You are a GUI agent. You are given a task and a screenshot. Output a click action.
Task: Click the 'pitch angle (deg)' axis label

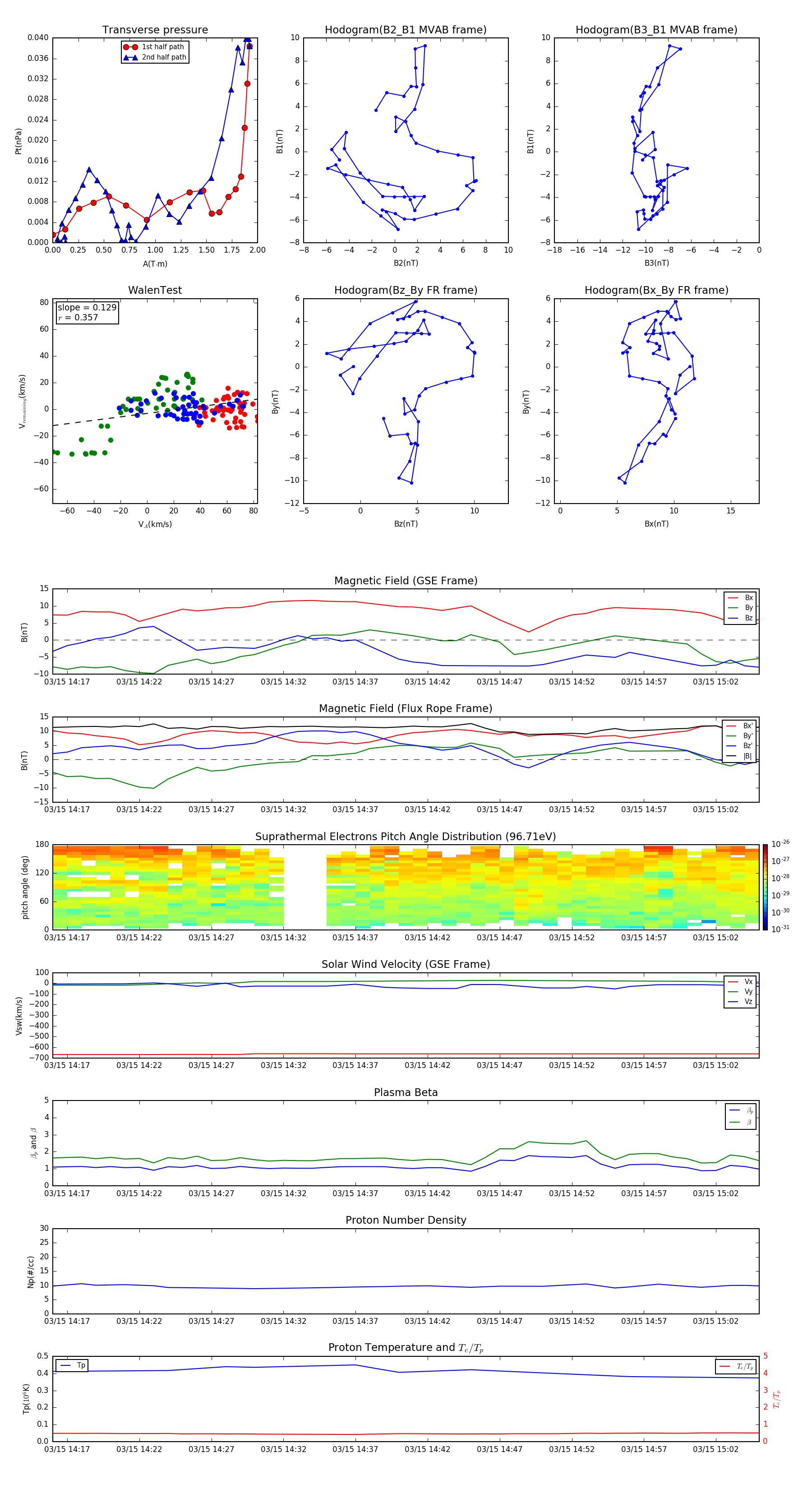point(25,887)
